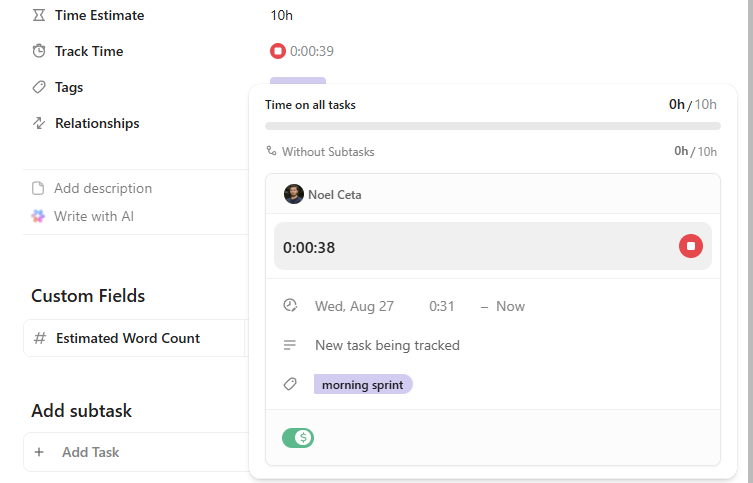
Task: Click the Tags label icon in sidebar
Action: [39, 87]
